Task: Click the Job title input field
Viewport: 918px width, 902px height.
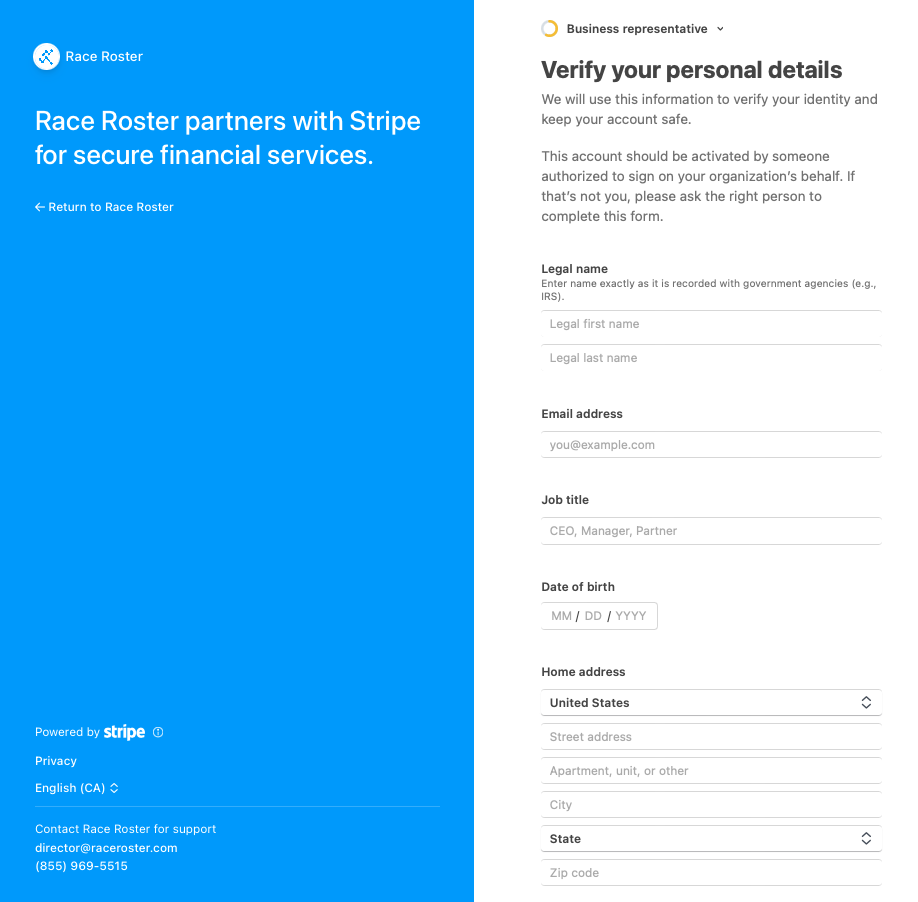Action: pos(711,531)
